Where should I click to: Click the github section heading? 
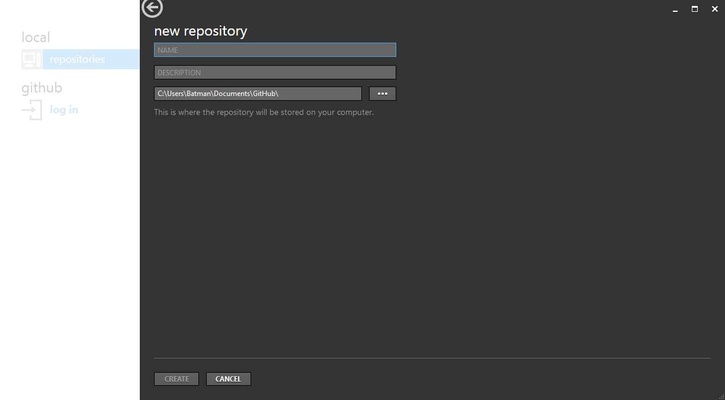42,88
